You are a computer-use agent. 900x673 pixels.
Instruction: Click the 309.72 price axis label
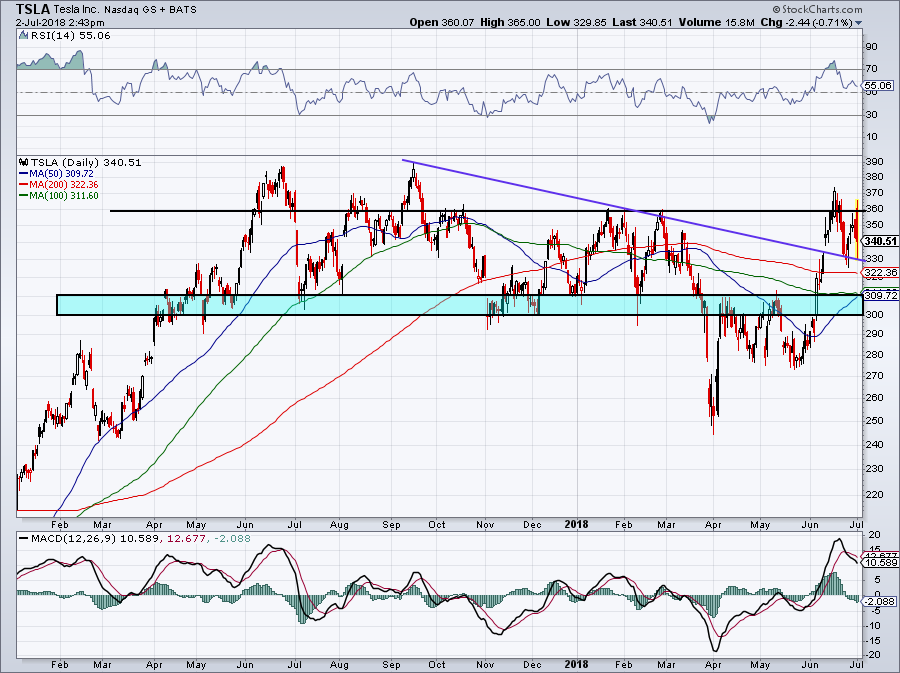(x=880, y=295)
